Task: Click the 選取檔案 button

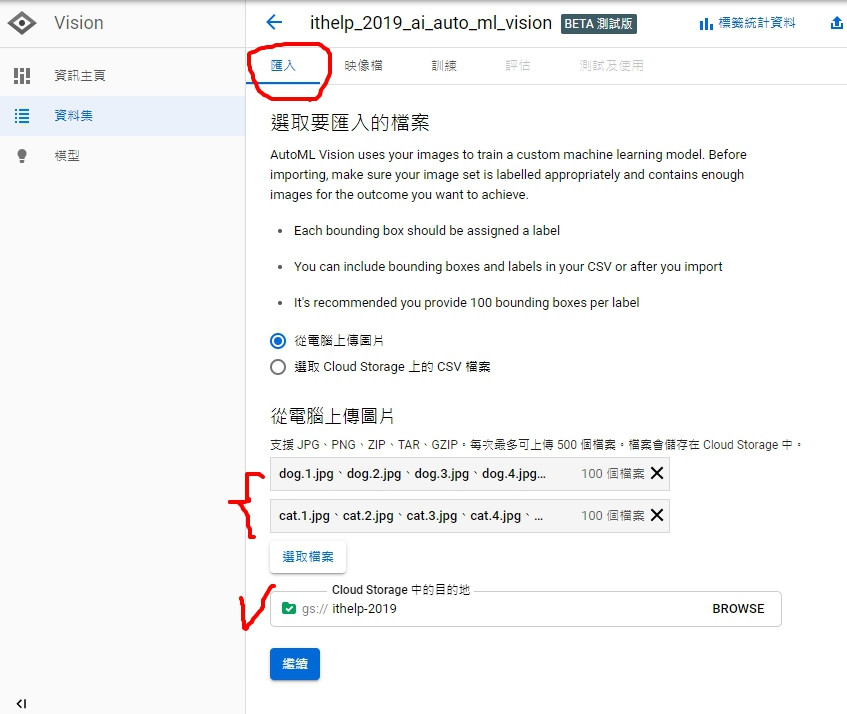Action: pos(308,557)
